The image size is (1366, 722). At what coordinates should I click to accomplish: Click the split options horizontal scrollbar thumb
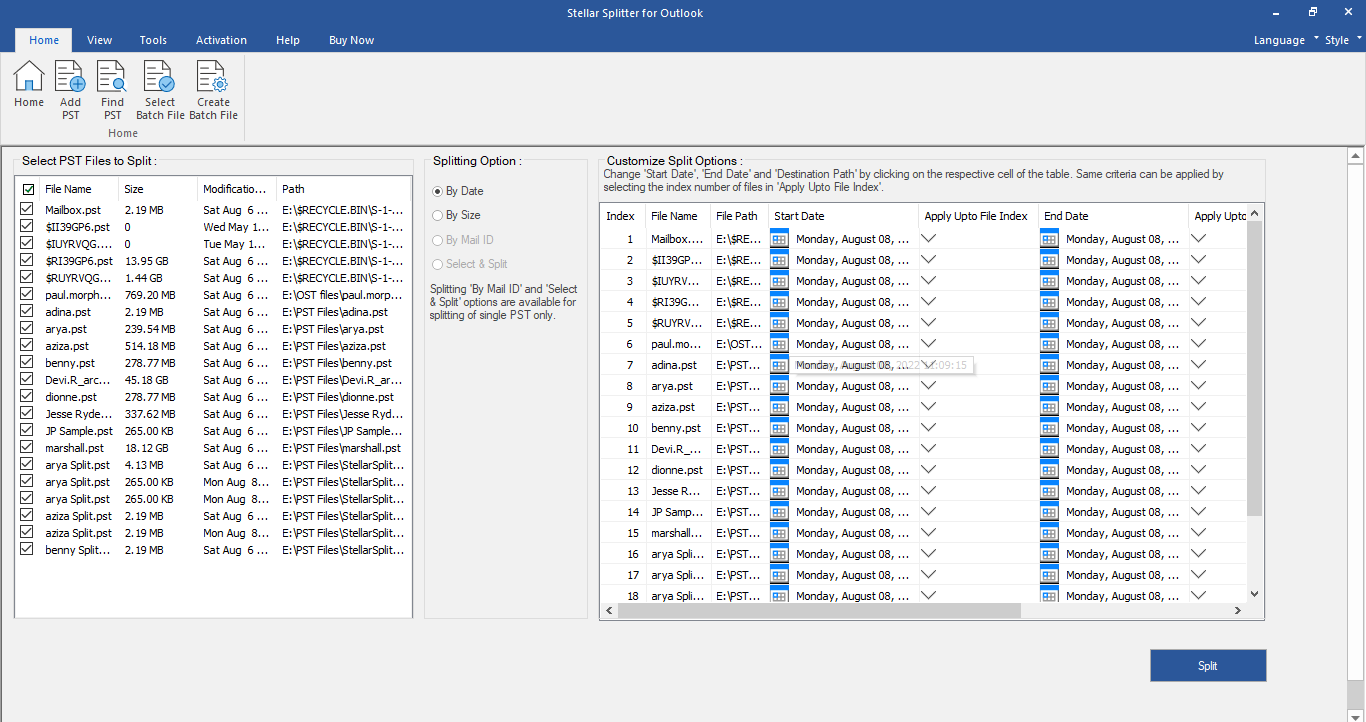coord(819,611)
